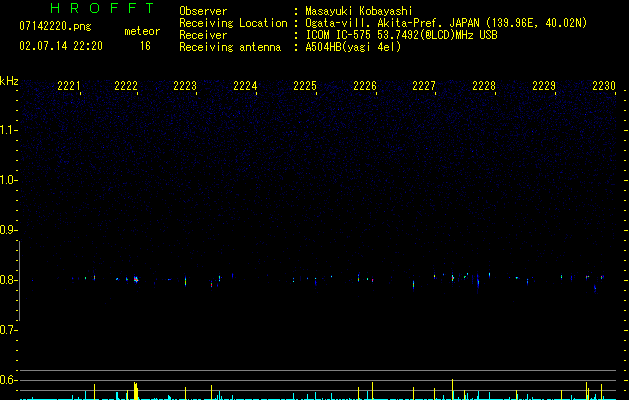Click the 2221 time marker

(69, 86)
